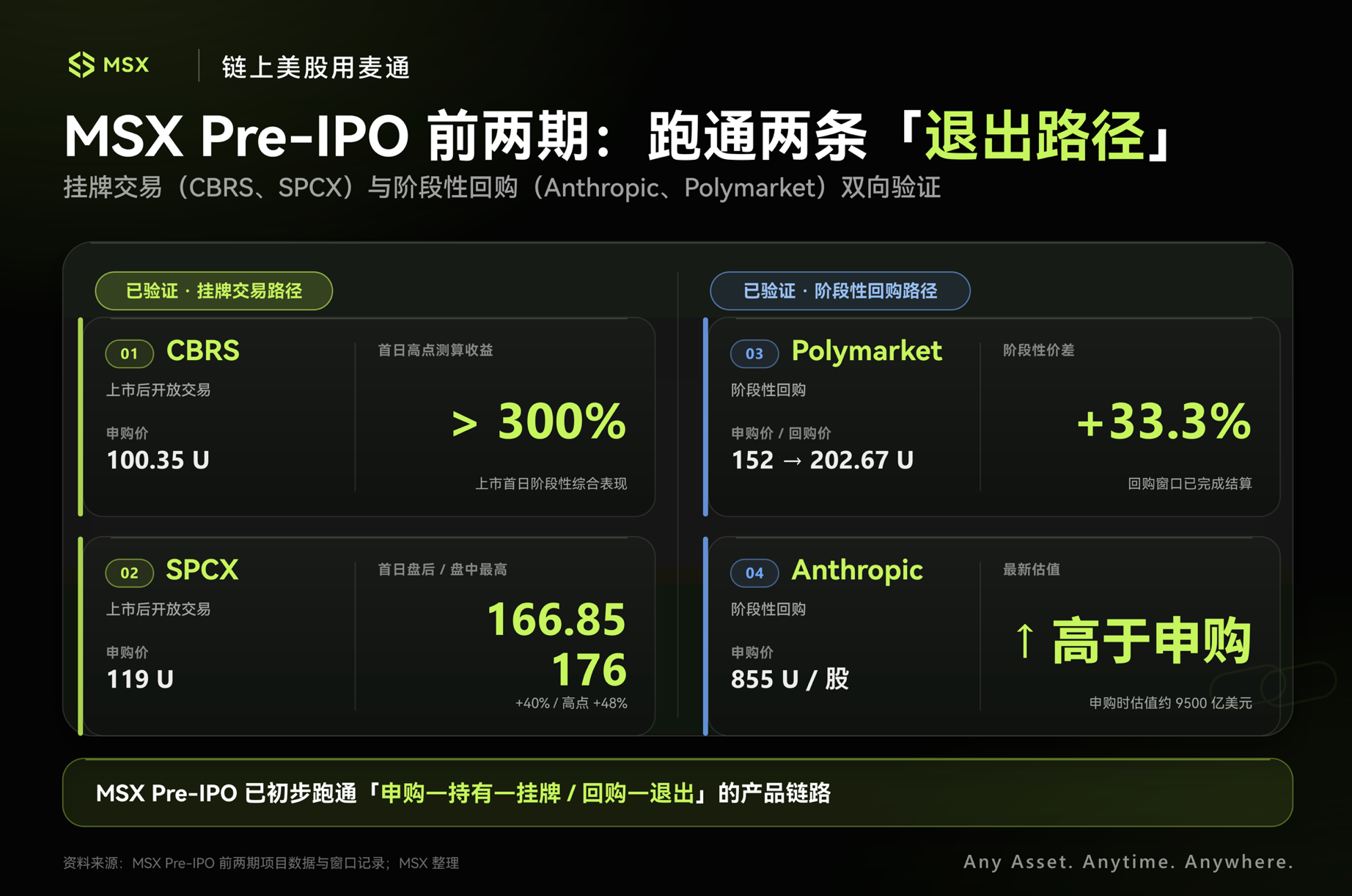1352x896 pixels.
Task: Click the green phrase "申购—持有—挂牌 / 回购—退出"
Action: pos(537,793)
